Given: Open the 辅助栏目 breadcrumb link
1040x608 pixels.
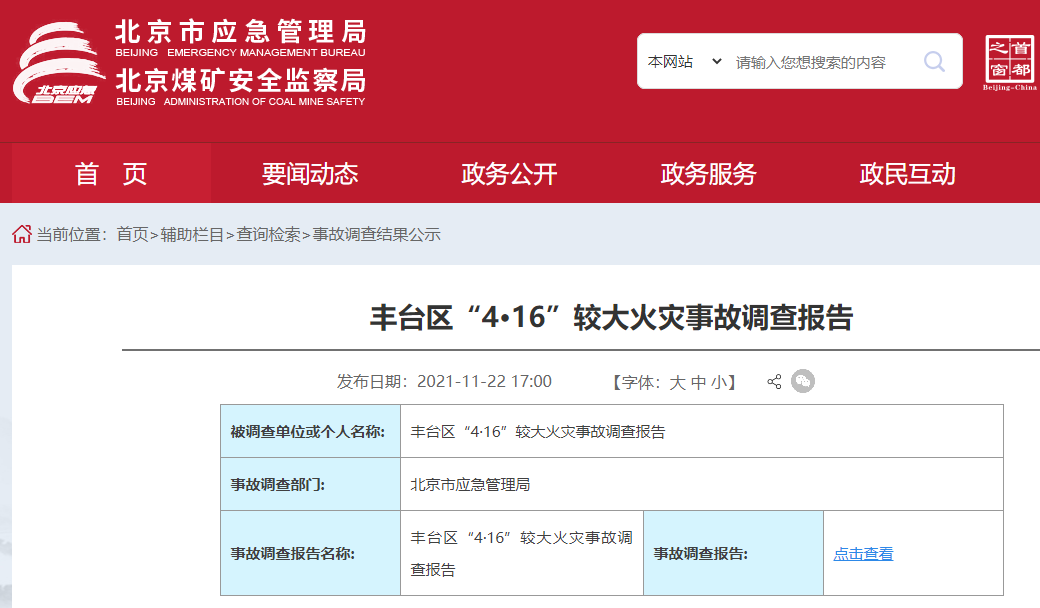Looking at the screenshot, I should click(x=192, y=235).
